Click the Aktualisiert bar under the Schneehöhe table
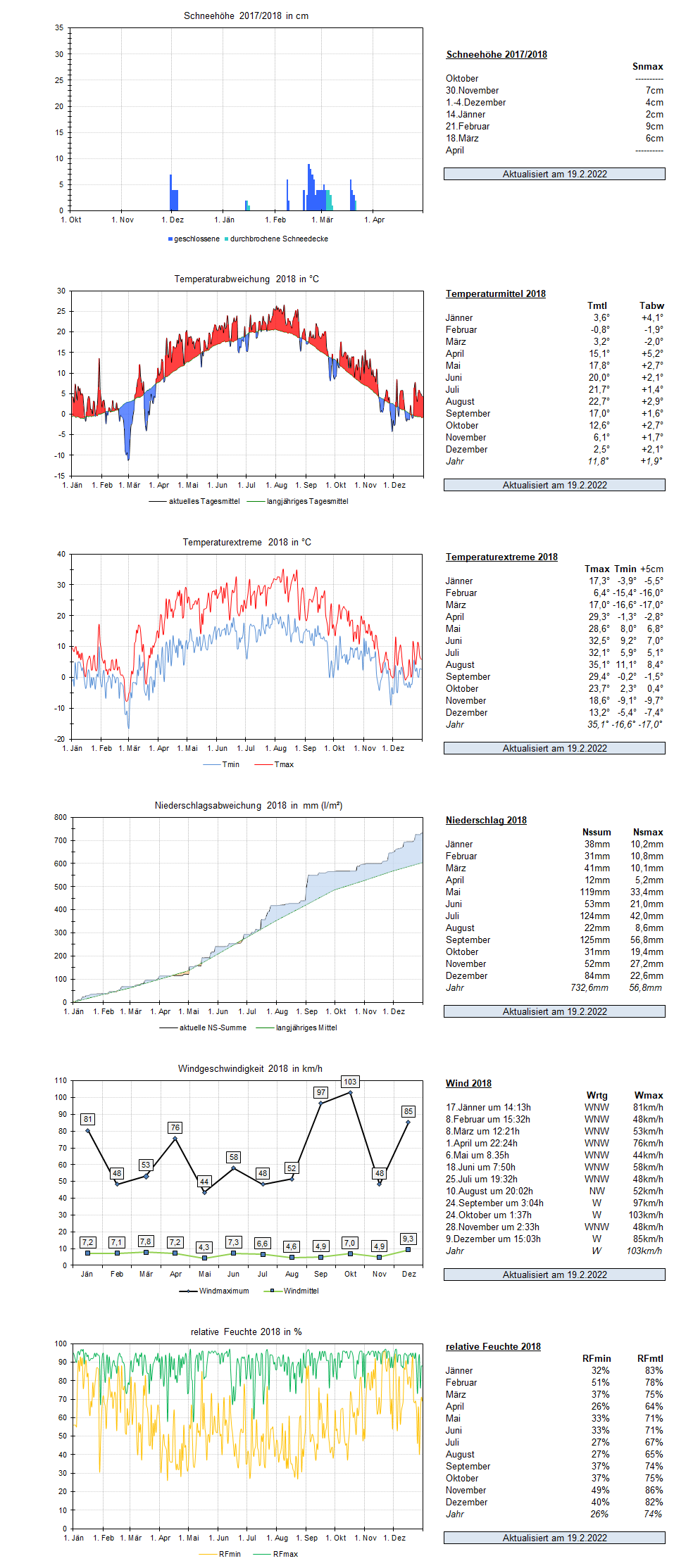 [x=554, y=174]
